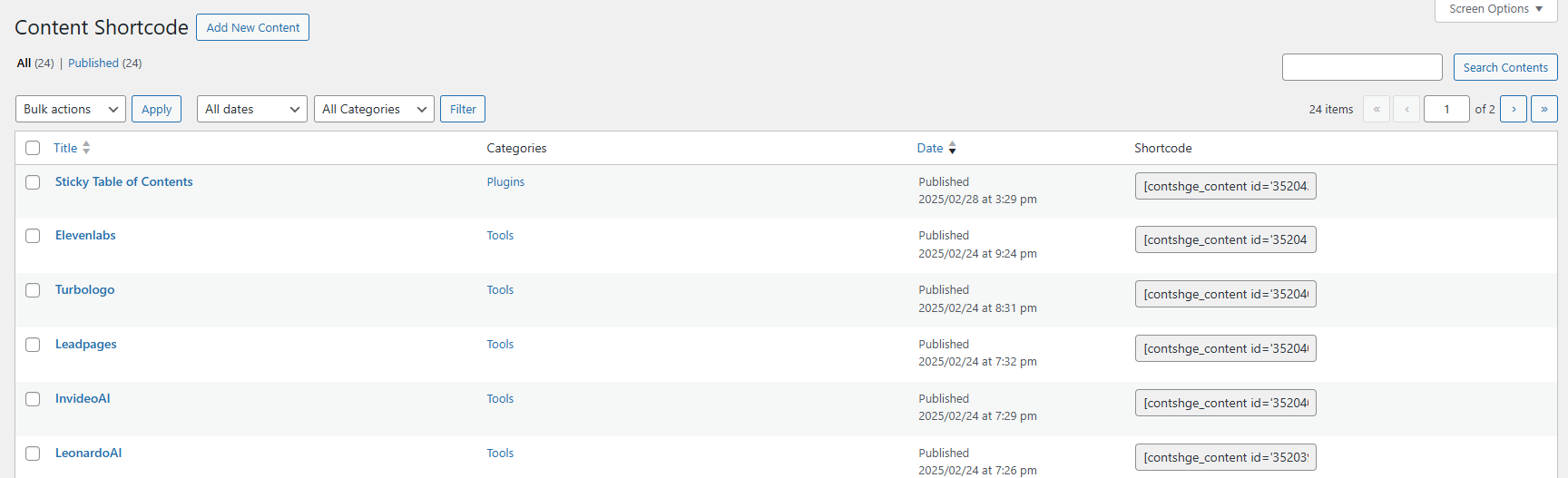The image size is (1568, 478).
Task: Click the '24 items' count text
Action: tap(1331, 109)
